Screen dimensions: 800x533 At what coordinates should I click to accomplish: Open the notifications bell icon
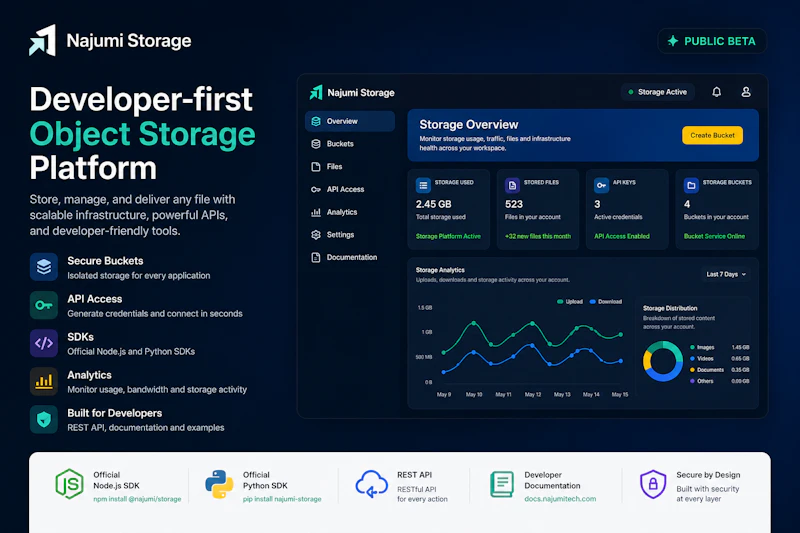(716, 92)
